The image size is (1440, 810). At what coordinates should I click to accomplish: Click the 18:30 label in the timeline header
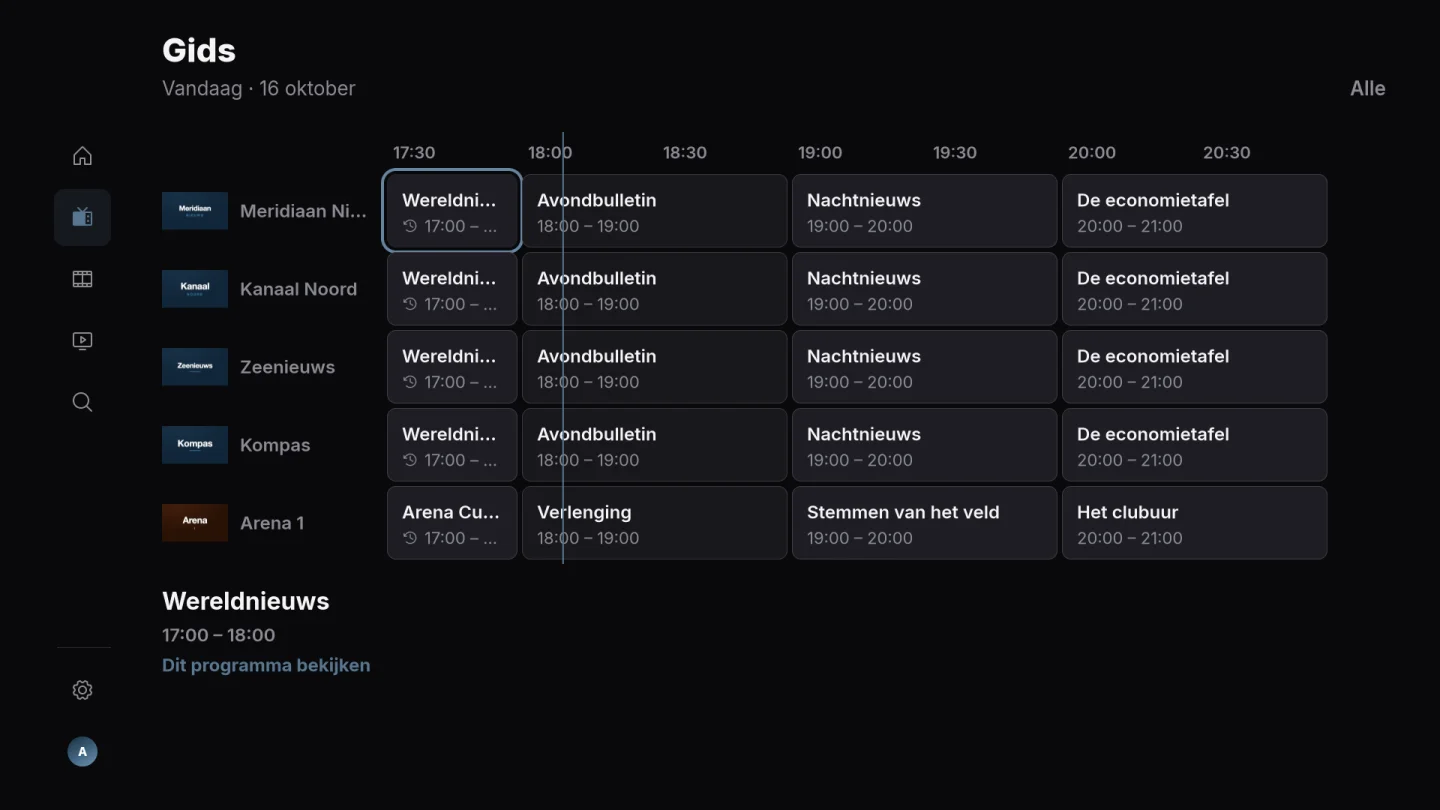(x=685, y=153)
